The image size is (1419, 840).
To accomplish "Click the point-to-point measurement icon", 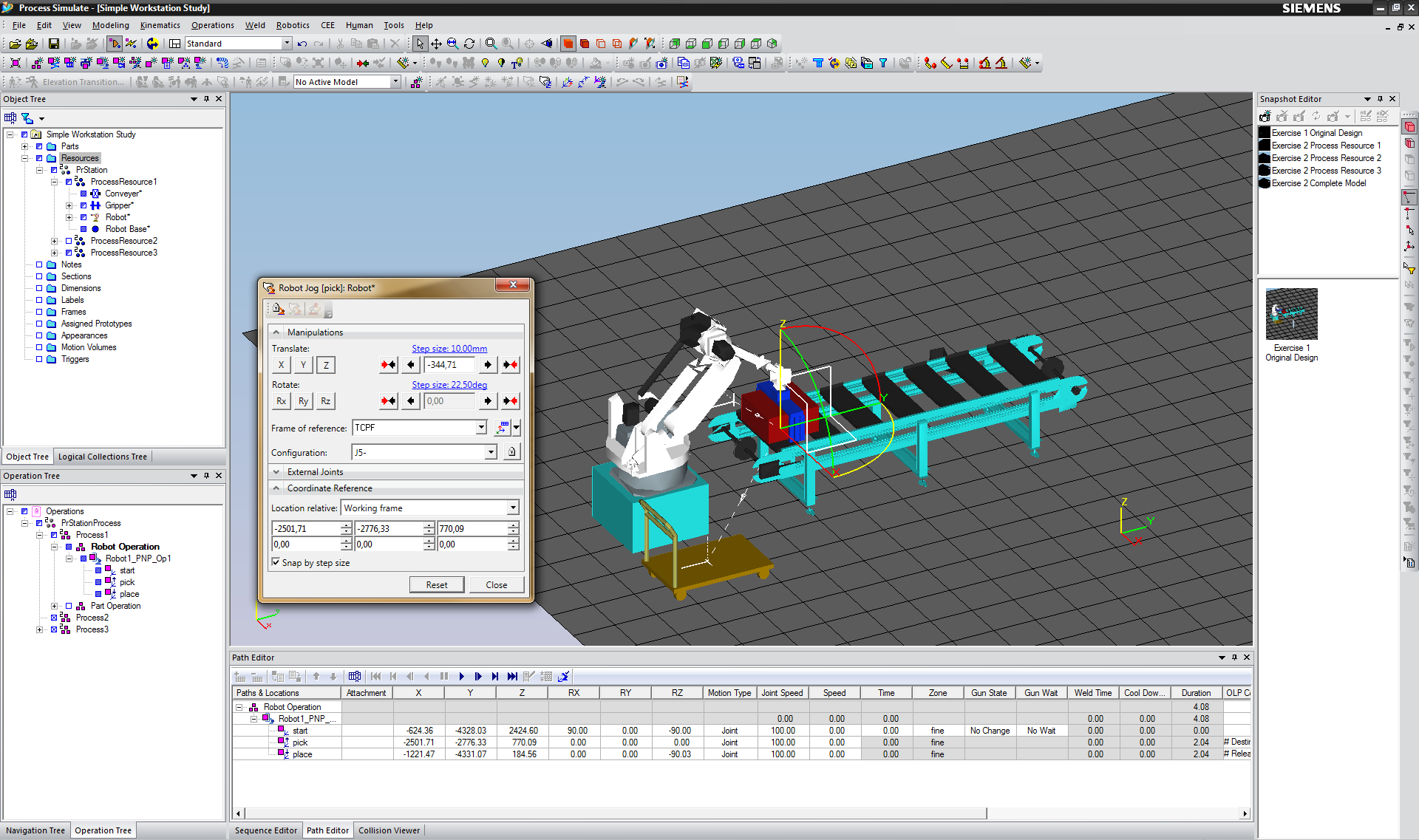I will click(930, 63).
